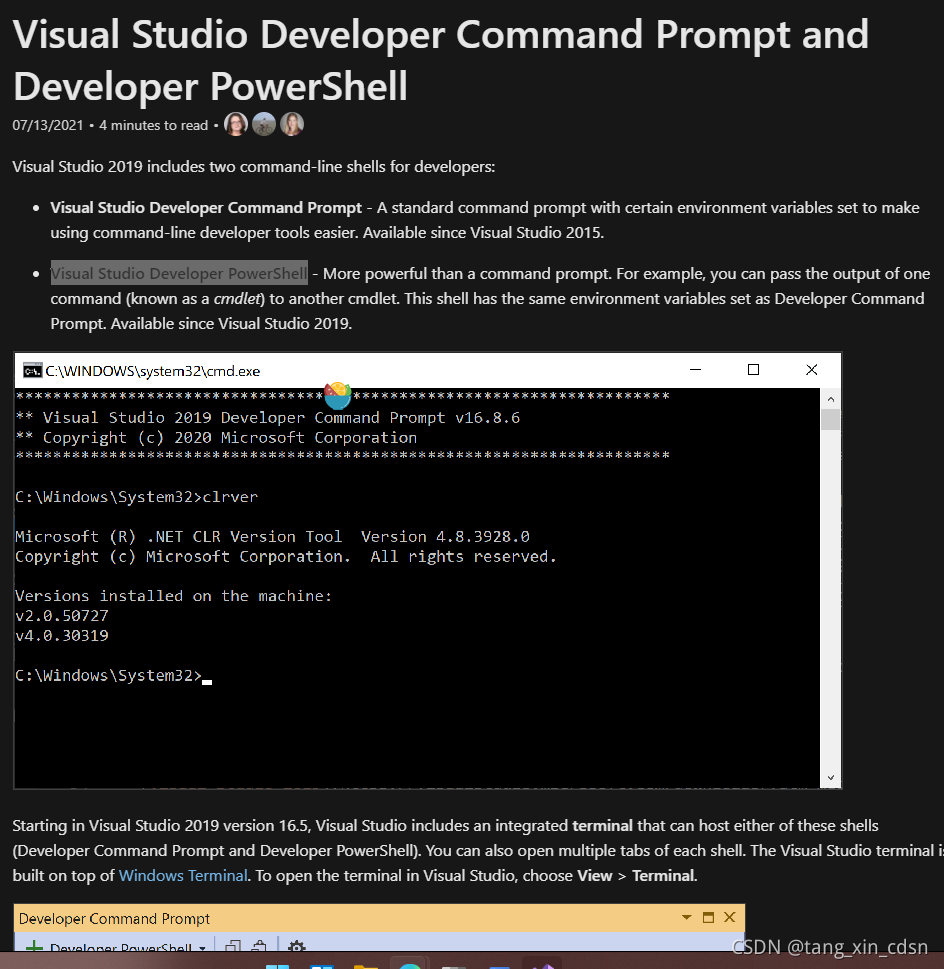The width and height of the screenshot is (944, 969).
Task: Click the 'v4.0.30319' version line
Action: pyautogui.click(x=62, y=635)
